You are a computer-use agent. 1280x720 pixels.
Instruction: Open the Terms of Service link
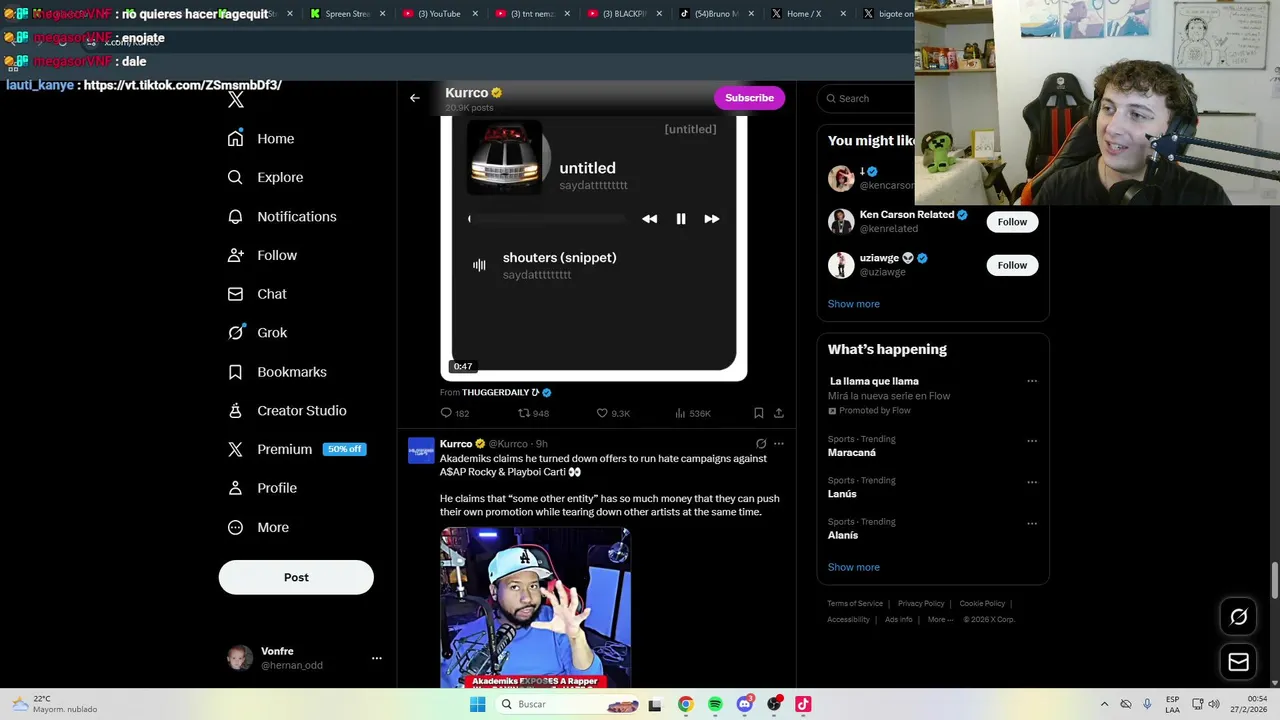(x=855, y=604)
